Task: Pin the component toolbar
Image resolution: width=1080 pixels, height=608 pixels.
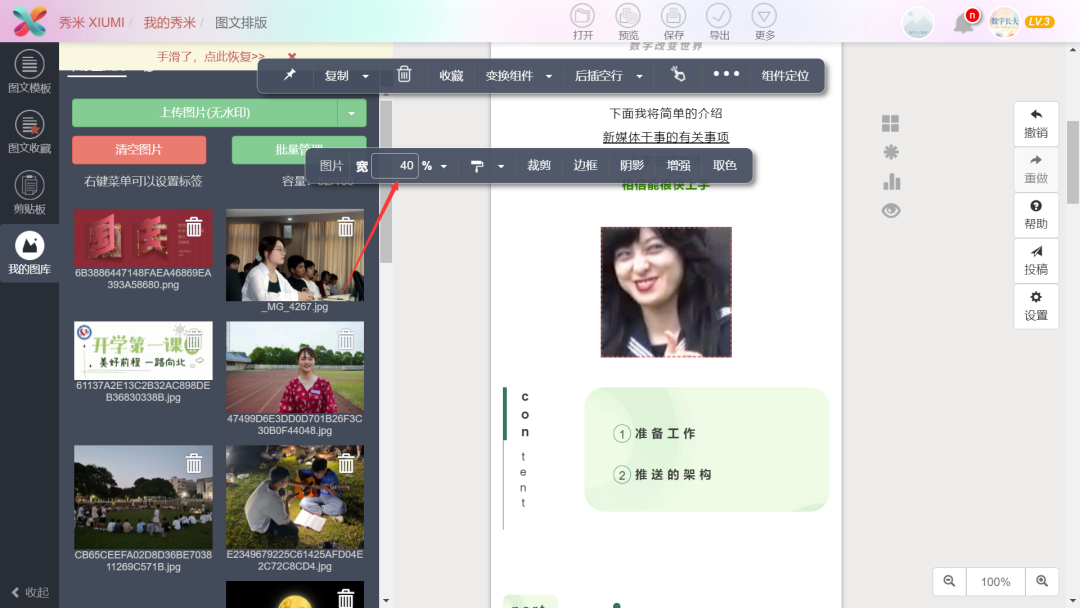Action: (x=289, y=75)
